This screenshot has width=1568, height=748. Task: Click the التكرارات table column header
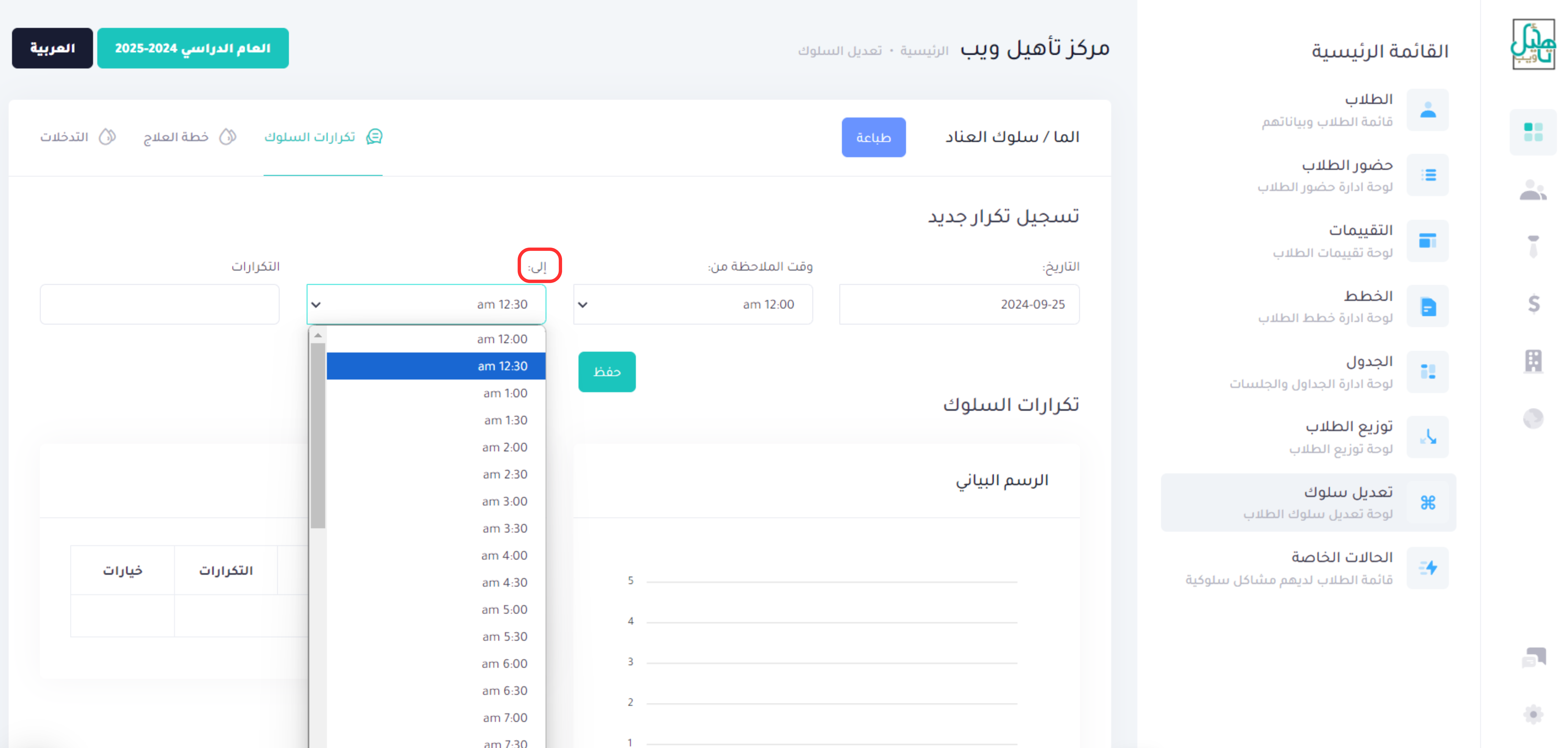point(226,570)
